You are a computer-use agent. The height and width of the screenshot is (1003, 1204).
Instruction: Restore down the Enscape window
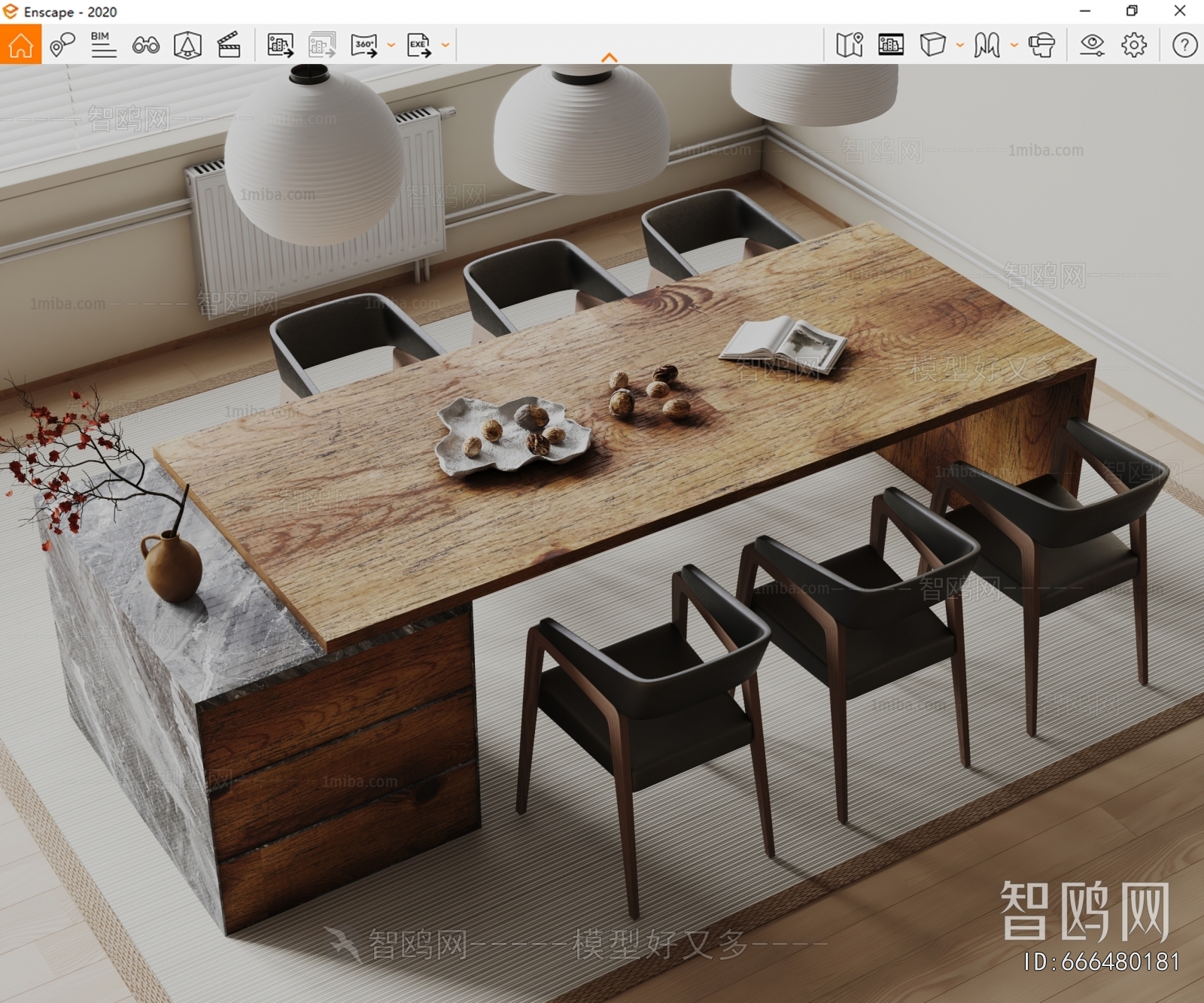(x=1132, y=11)
